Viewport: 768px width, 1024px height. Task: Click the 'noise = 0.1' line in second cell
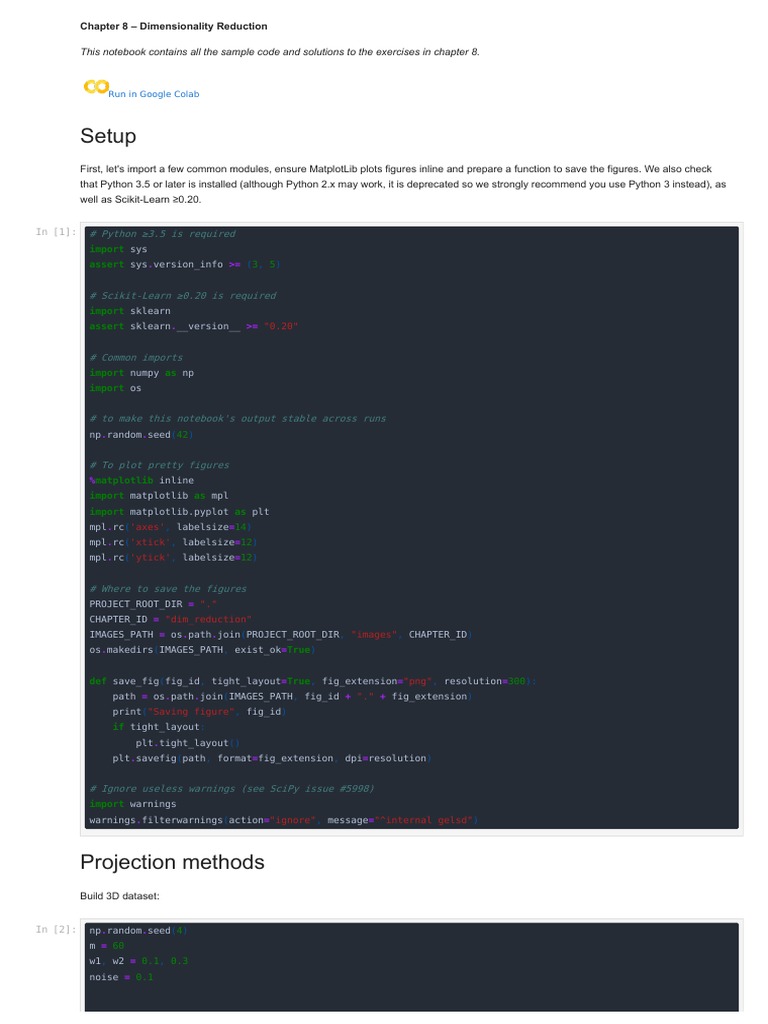121,978
